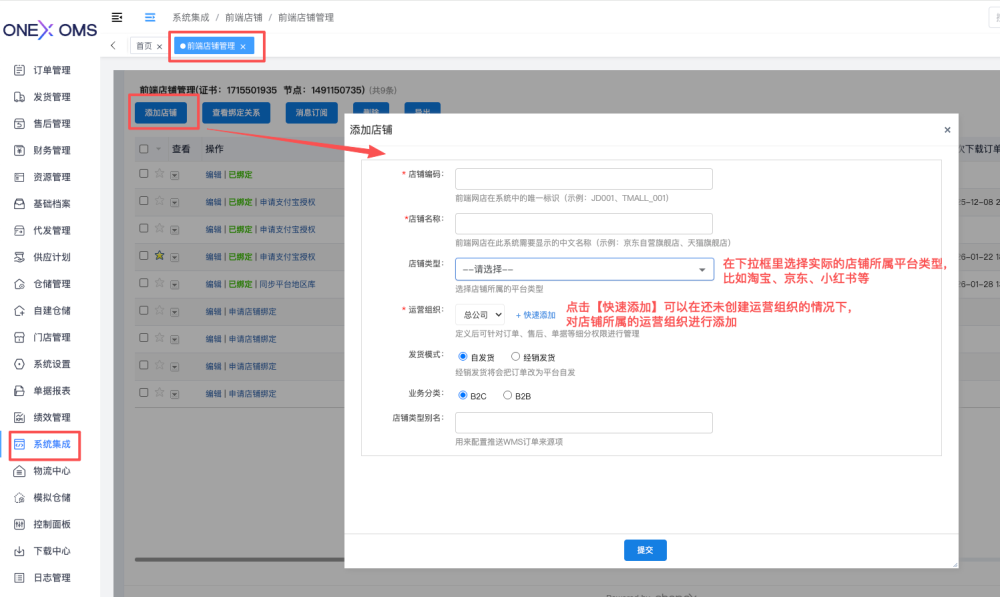Expand the last row view arrow

click(x=175, y=394)
